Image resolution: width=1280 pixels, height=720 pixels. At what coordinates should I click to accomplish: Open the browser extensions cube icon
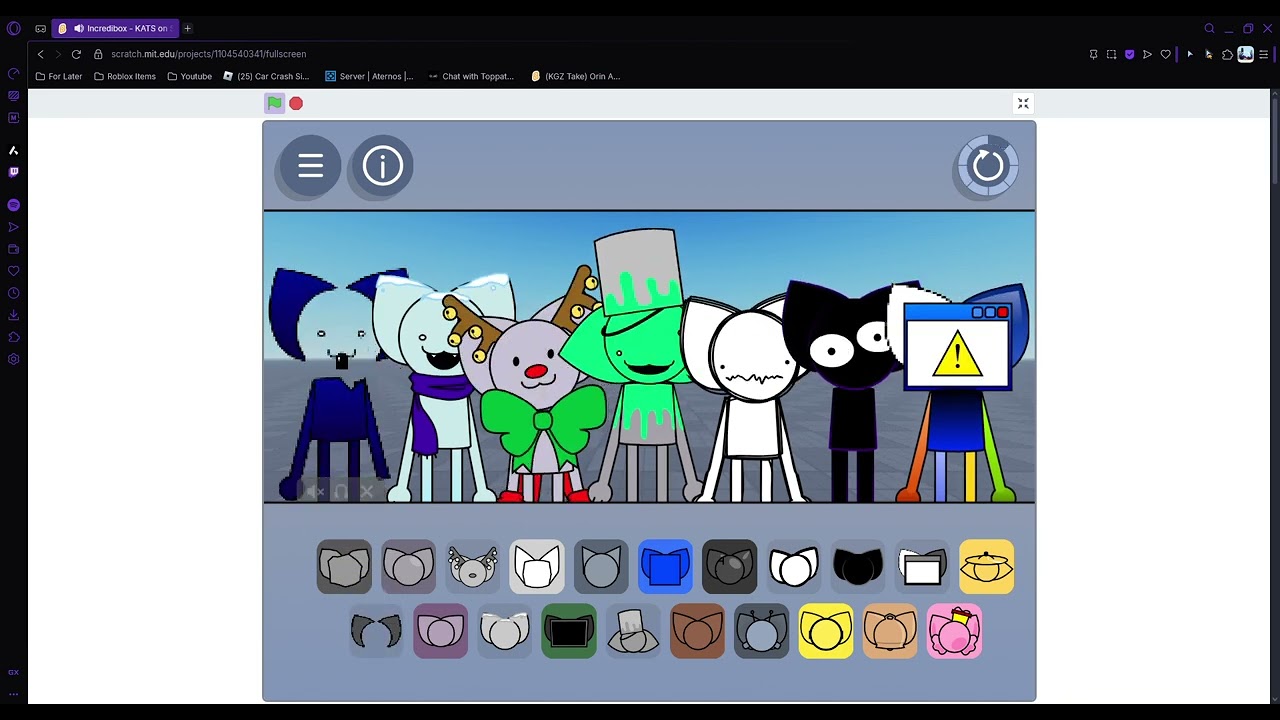click(x=1227, y=54)
